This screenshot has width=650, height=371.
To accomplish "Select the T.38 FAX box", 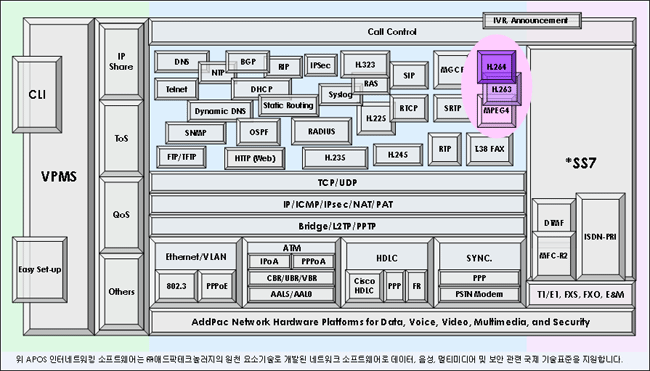I will 490,149.
